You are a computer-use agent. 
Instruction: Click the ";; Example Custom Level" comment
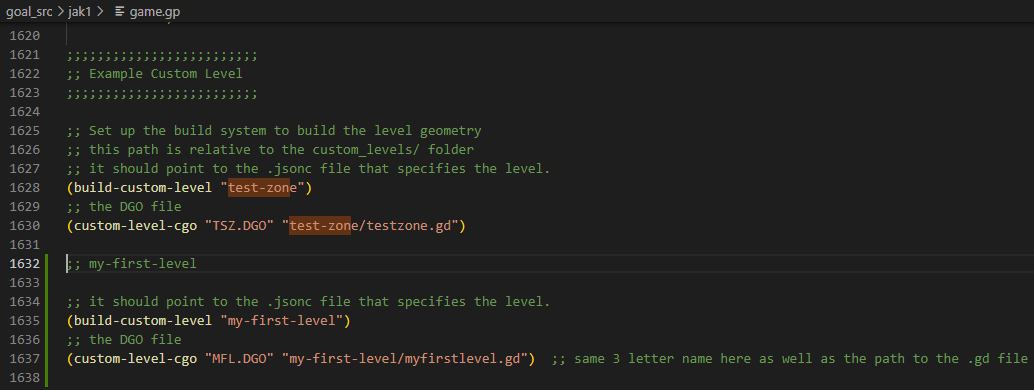[x=154, y=73]
